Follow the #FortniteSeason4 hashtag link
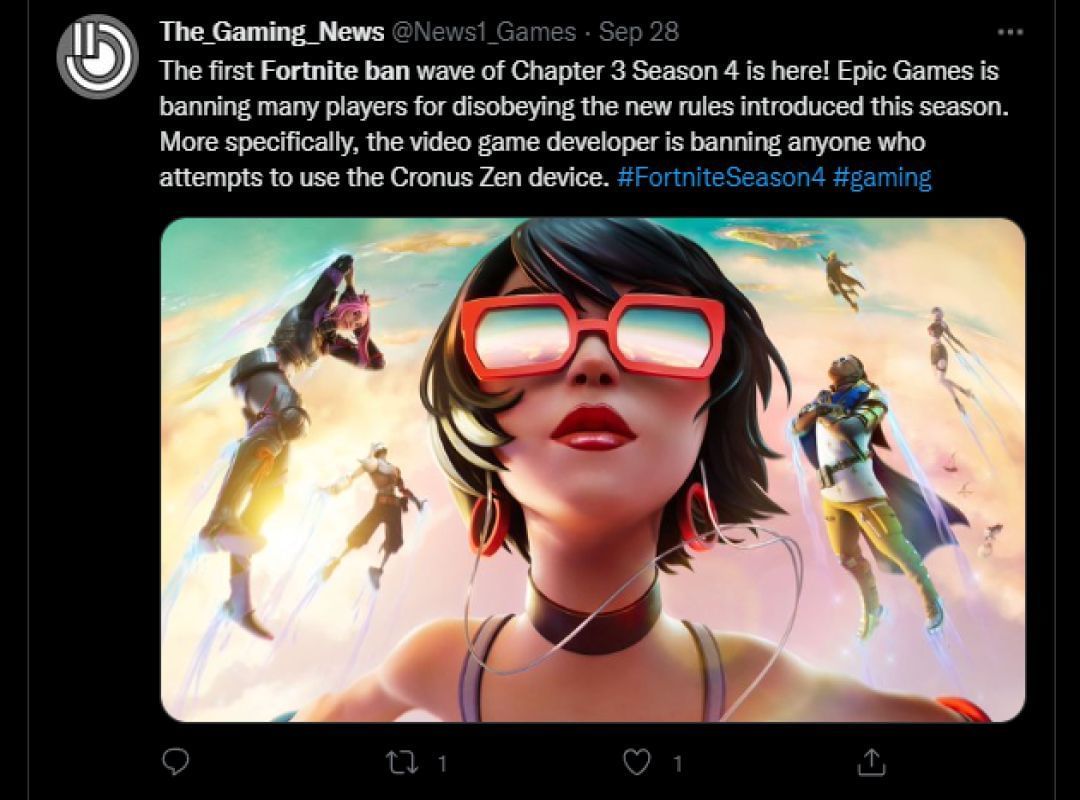The height and width of the screenshot is (800, 1080). click(721, 178)
